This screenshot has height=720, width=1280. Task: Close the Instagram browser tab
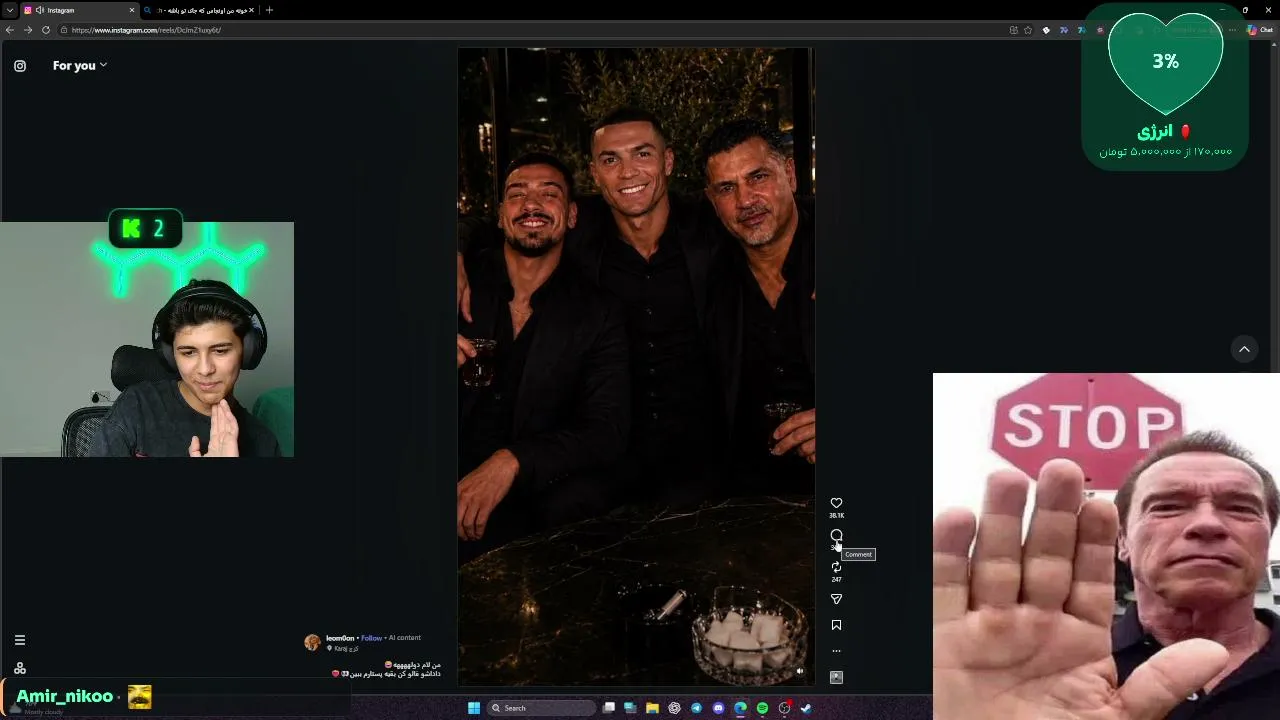click(x=131, y=10)
